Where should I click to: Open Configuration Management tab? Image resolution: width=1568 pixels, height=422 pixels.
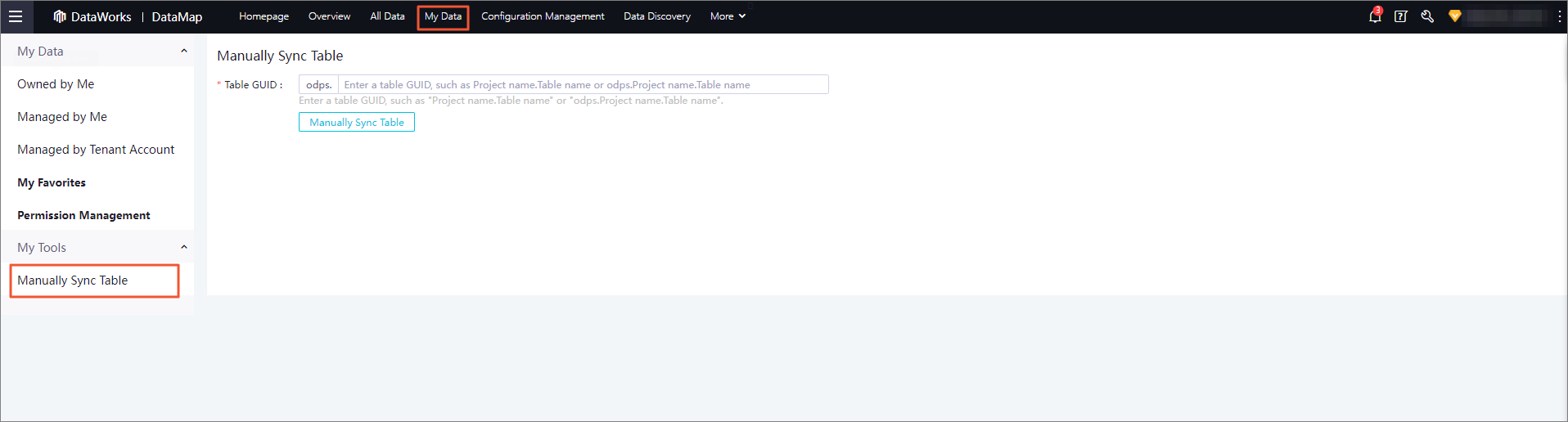543,16
